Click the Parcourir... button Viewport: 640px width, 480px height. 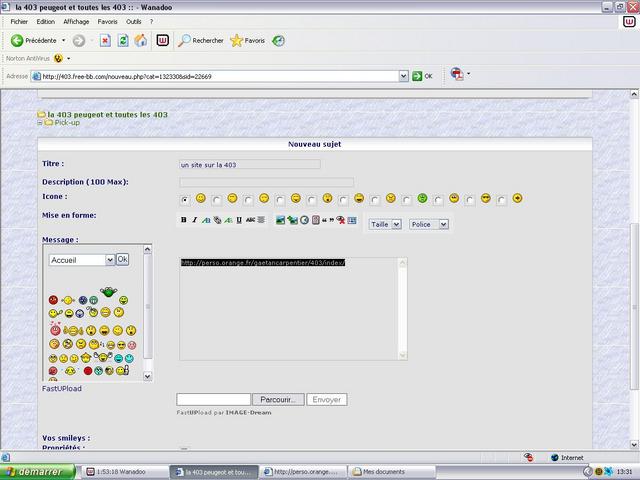277,399
